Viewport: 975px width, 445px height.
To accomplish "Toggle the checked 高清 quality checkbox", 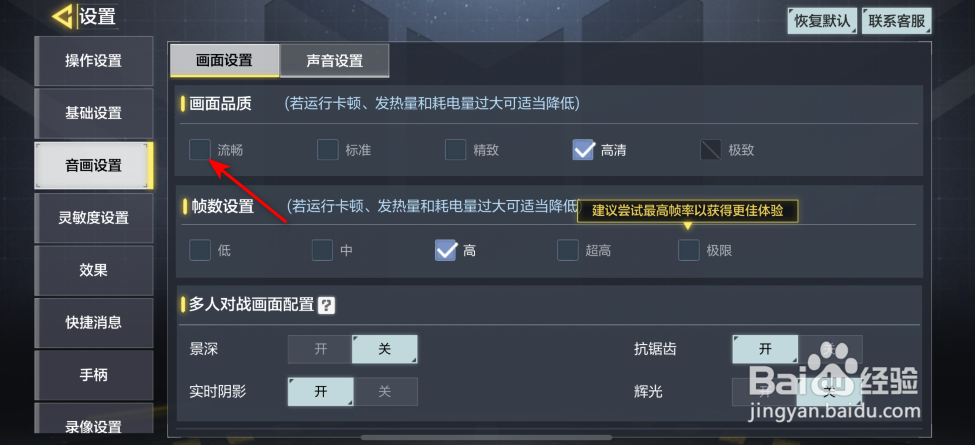I will [583, 150].
